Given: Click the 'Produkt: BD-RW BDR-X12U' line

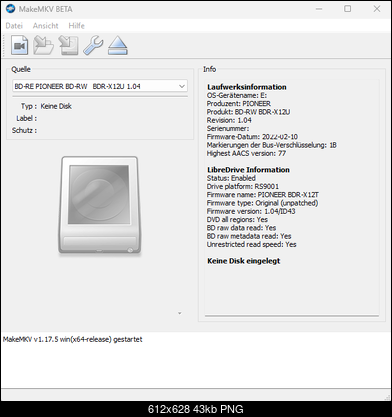Looking at the screenshot, I should click(248, 112).
